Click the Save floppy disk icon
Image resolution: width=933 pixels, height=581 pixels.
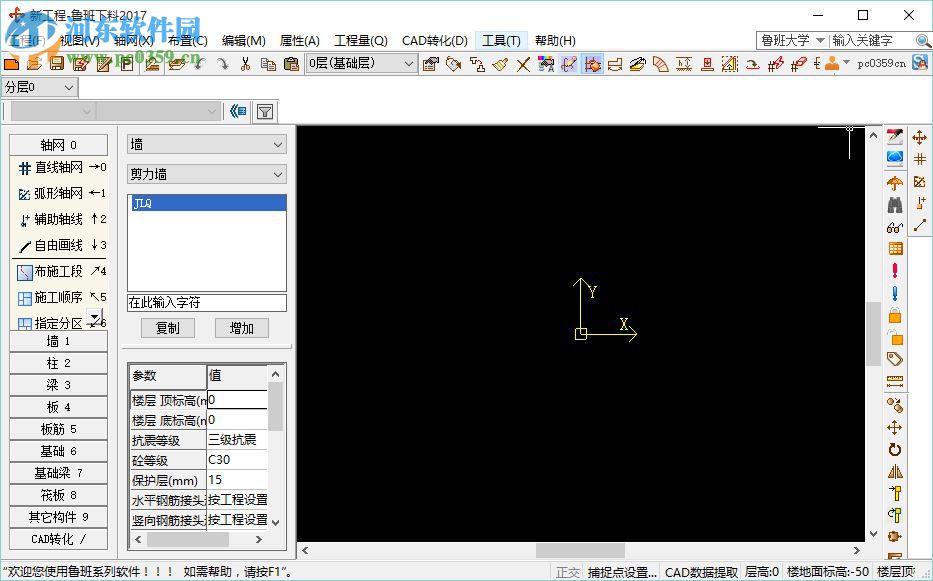[57, 64]
